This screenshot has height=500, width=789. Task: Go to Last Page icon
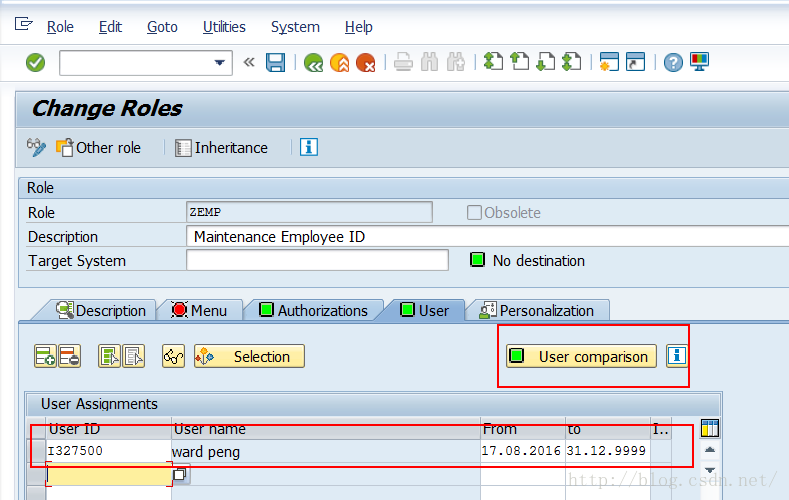click(x=572, y=62)
